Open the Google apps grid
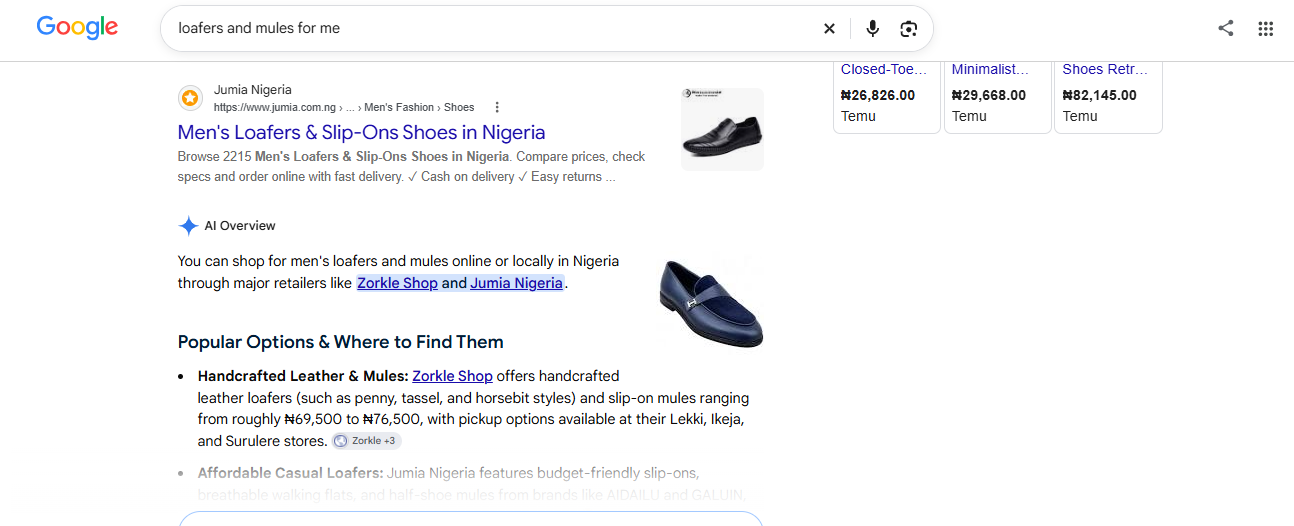The width and height of the screenshot is (1294, 526). click(x=1266, y=29)
